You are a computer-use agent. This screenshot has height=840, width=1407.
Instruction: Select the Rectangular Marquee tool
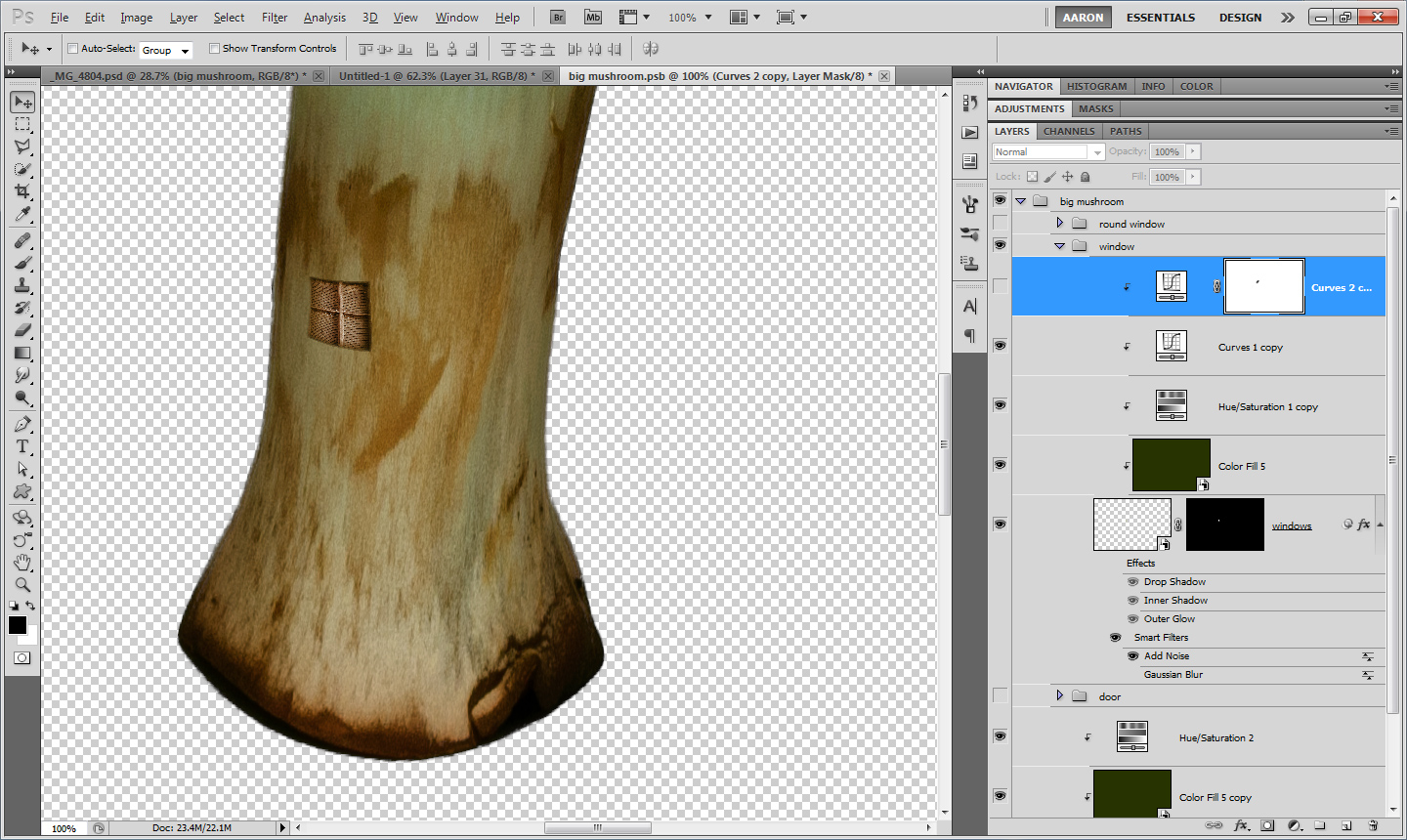point(22,125)
